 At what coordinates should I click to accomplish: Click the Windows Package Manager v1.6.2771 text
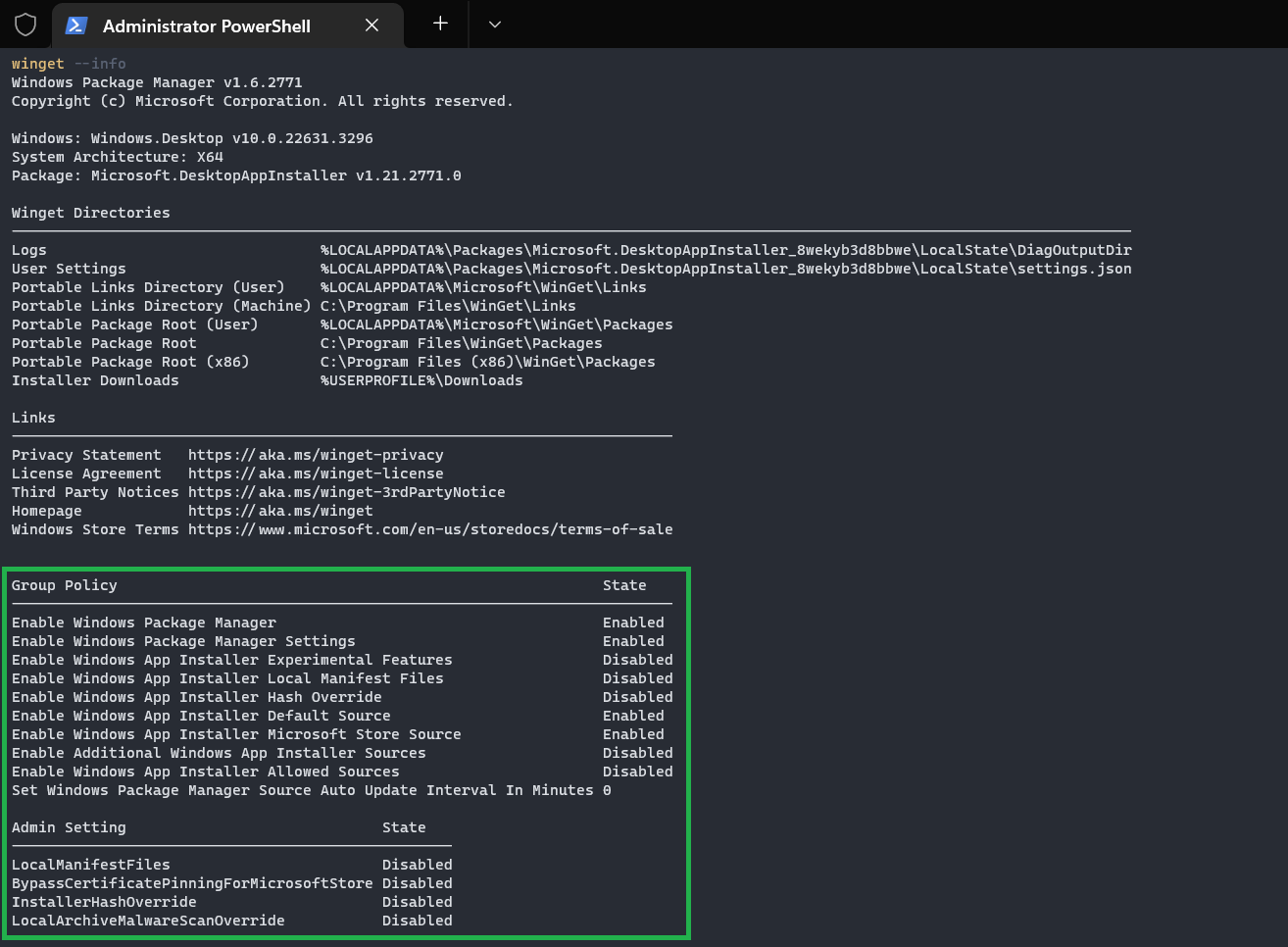[157, 82]
